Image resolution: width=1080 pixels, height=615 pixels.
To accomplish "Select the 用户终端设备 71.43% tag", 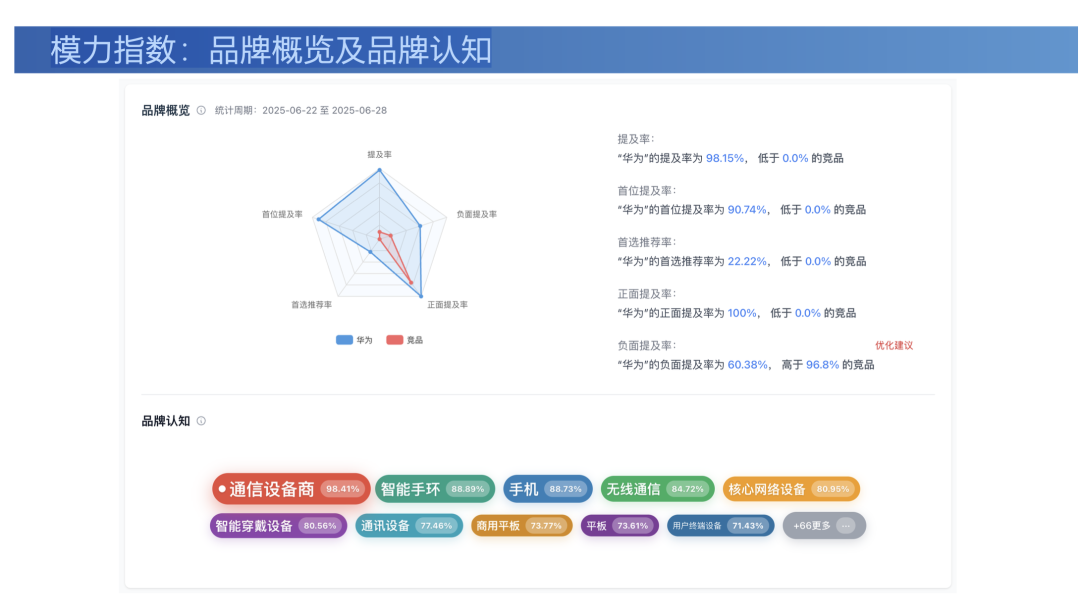I will [x=720, y=525].
